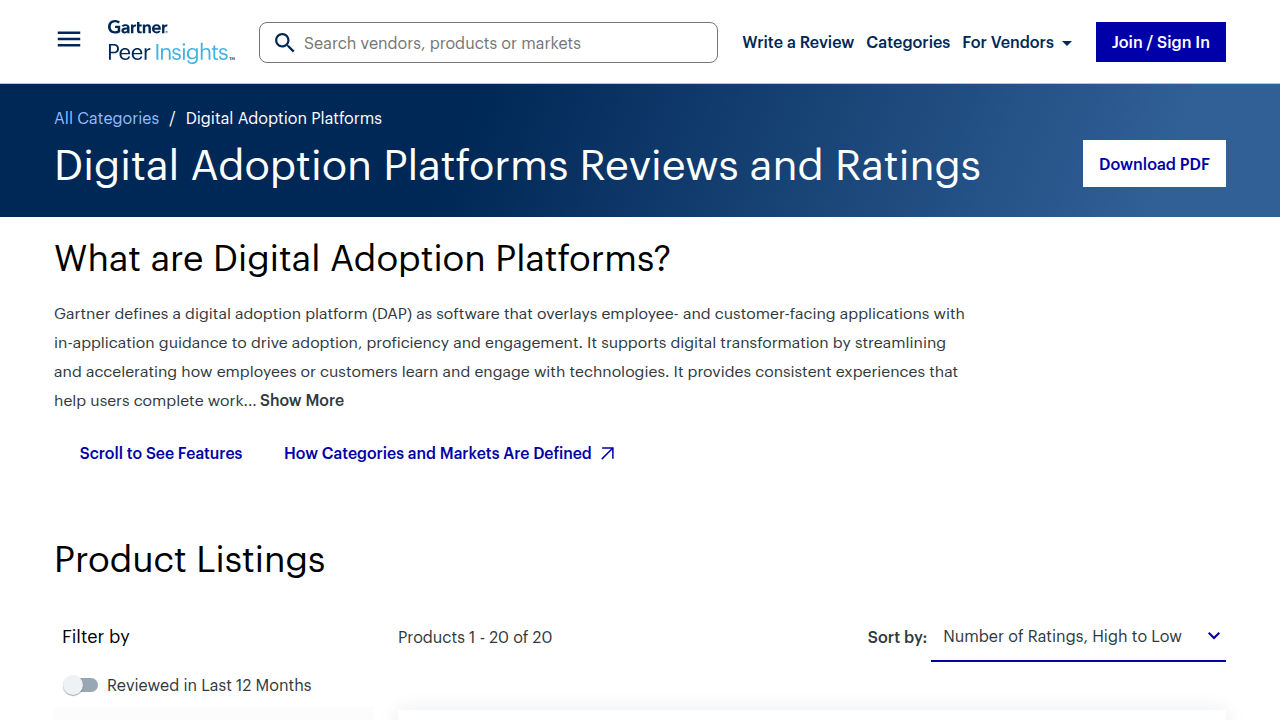The image size is (1280, 720).
Task: Click the external link arrow icon
Action: (x=607, y=453)
